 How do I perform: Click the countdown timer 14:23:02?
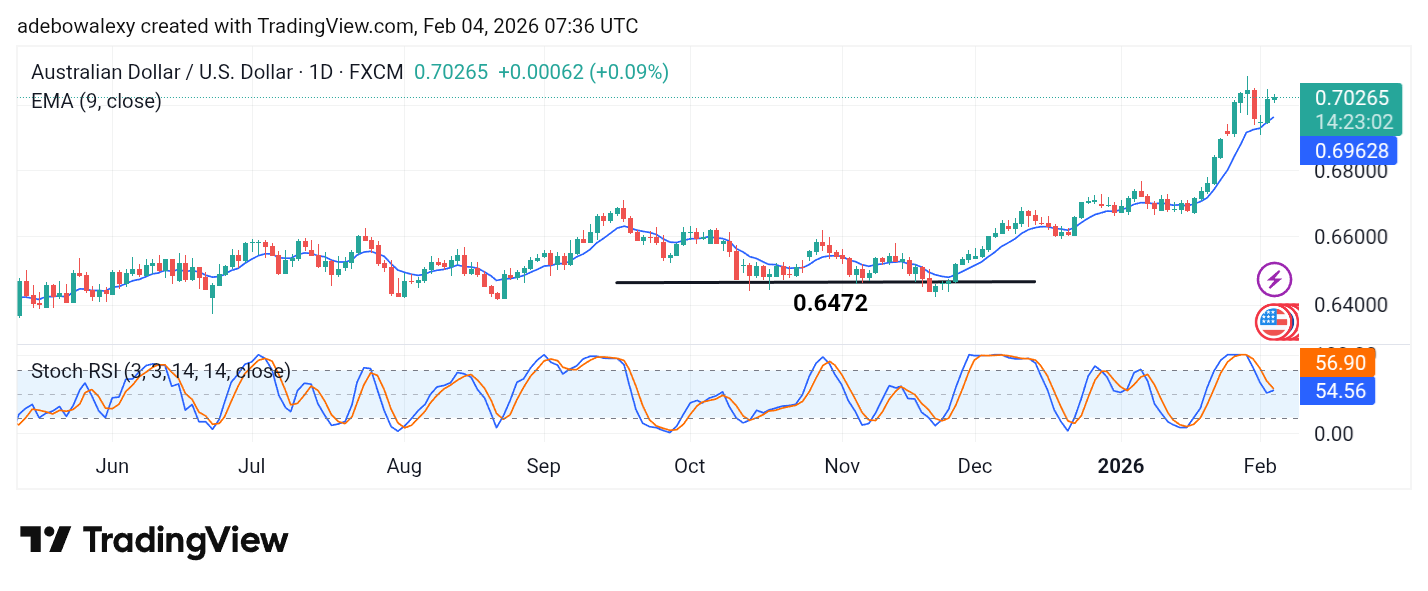(1355, 123)
